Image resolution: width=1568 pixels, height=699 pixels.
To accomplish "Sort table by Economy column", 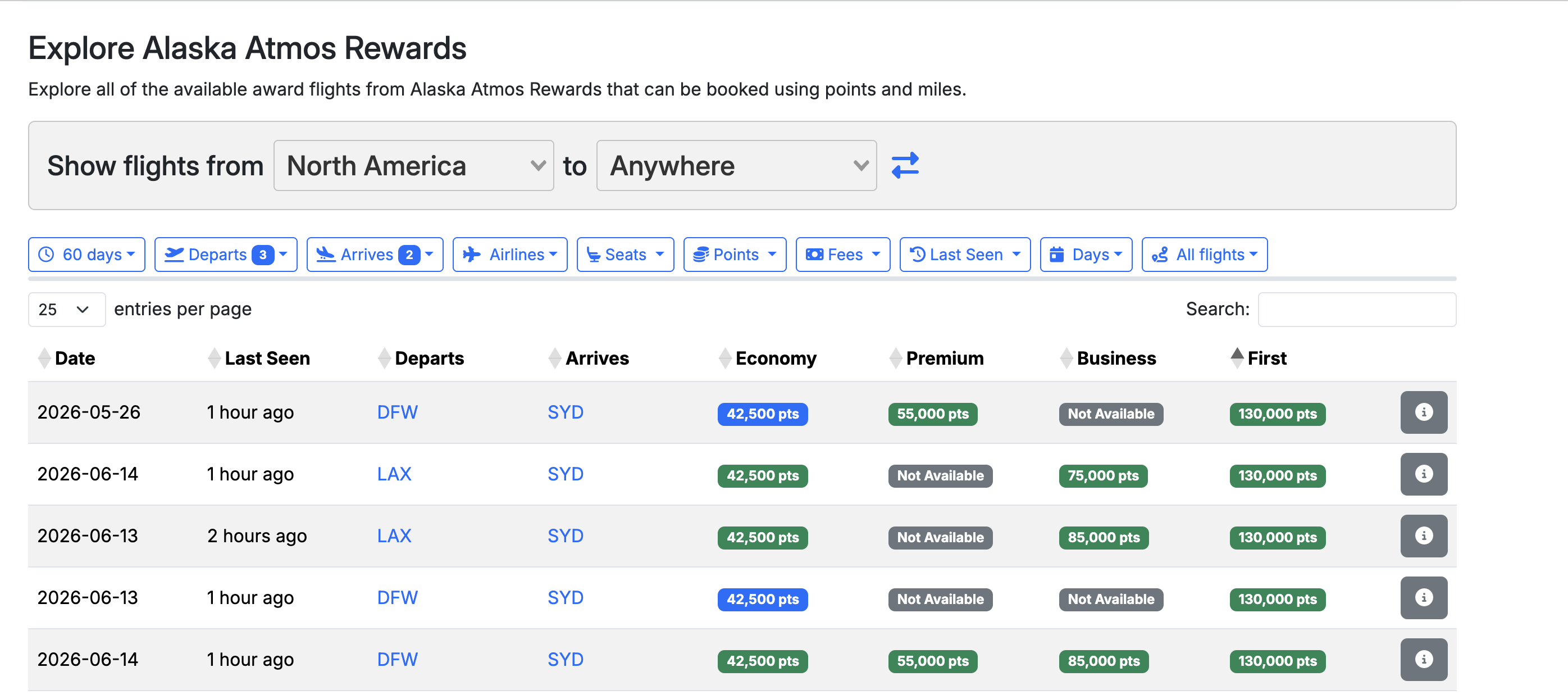I will [x=768, y=358].
